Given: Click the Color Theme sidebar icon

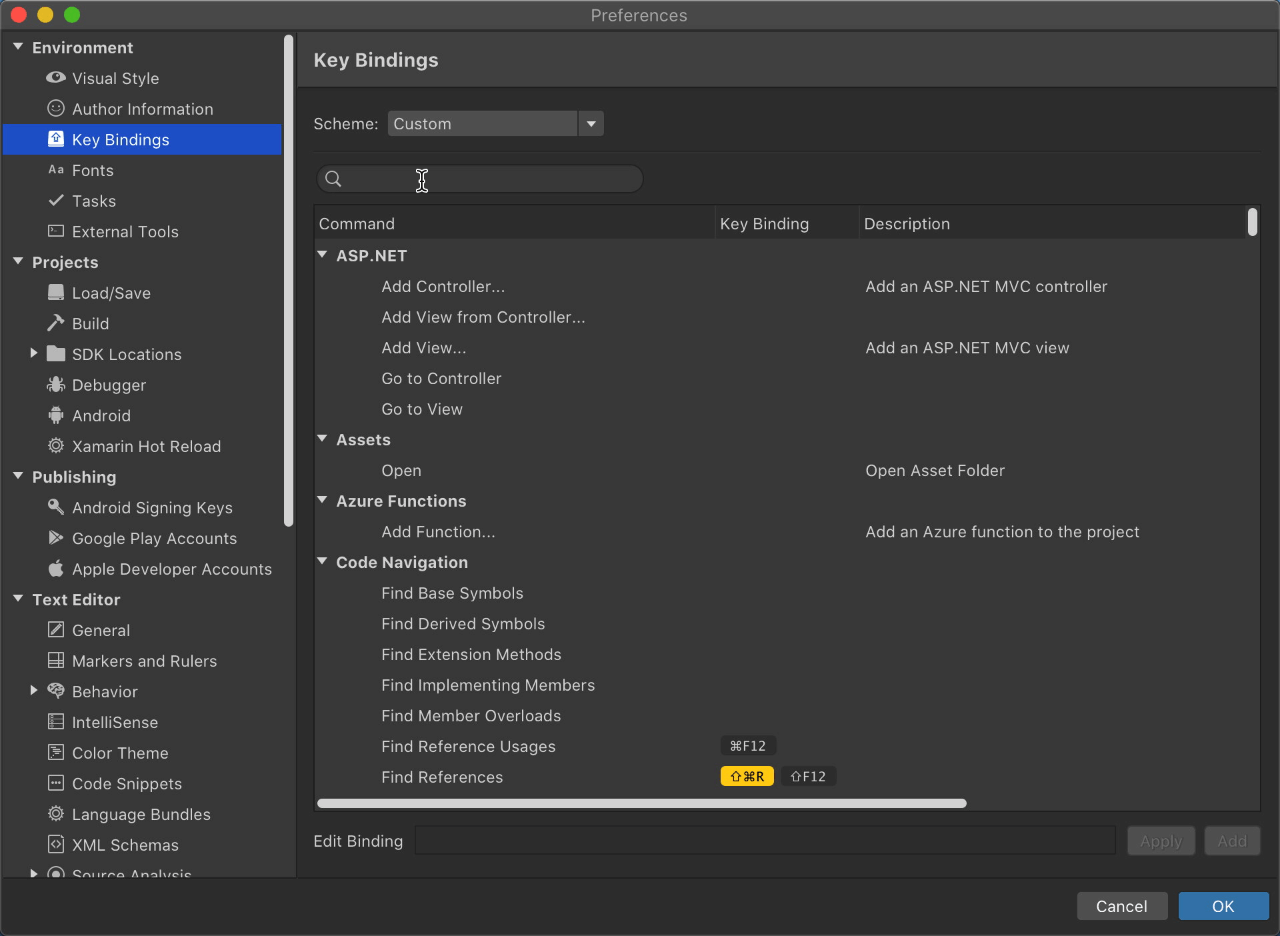Looking at the screenshot, I should (56, 753).
